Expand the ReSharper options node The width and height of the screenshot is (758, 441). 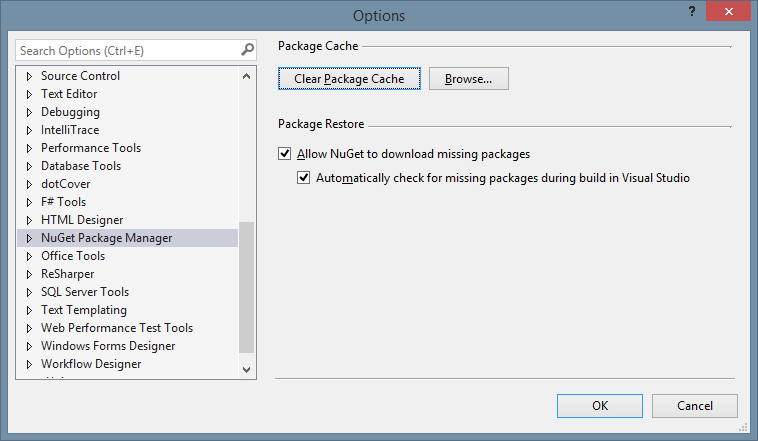(x=29, y=274)
